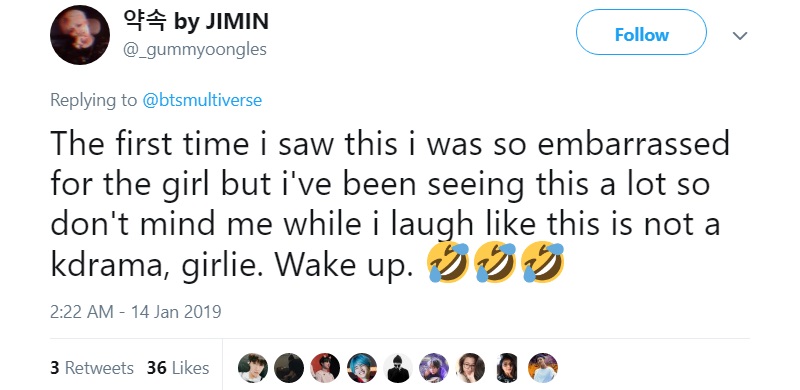Show the 3 Retweets list

(x=92, y=368)
